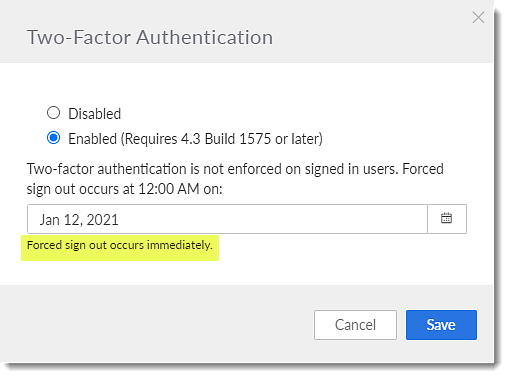This screenshot has width=509, height=378.
Task: Click the blue Save button label
Action: pyautogui.click(x=441, y=325)
